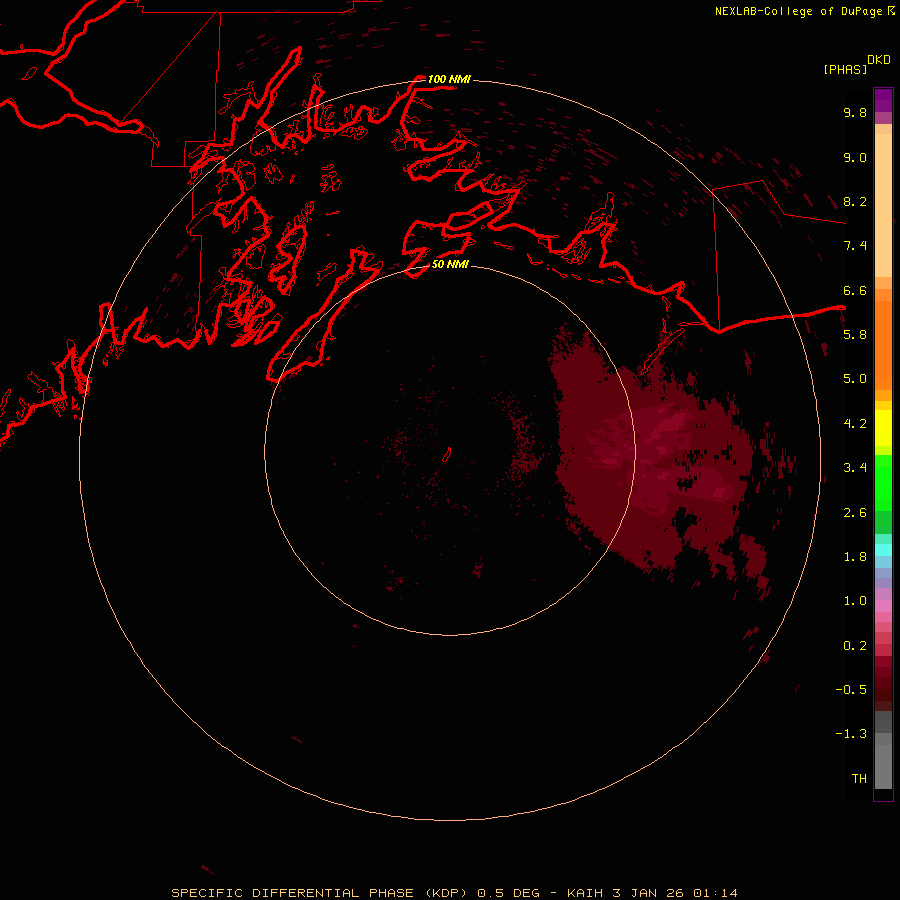Click the bright green color bar segment
The image size is (900, 900).
(883, 482)
